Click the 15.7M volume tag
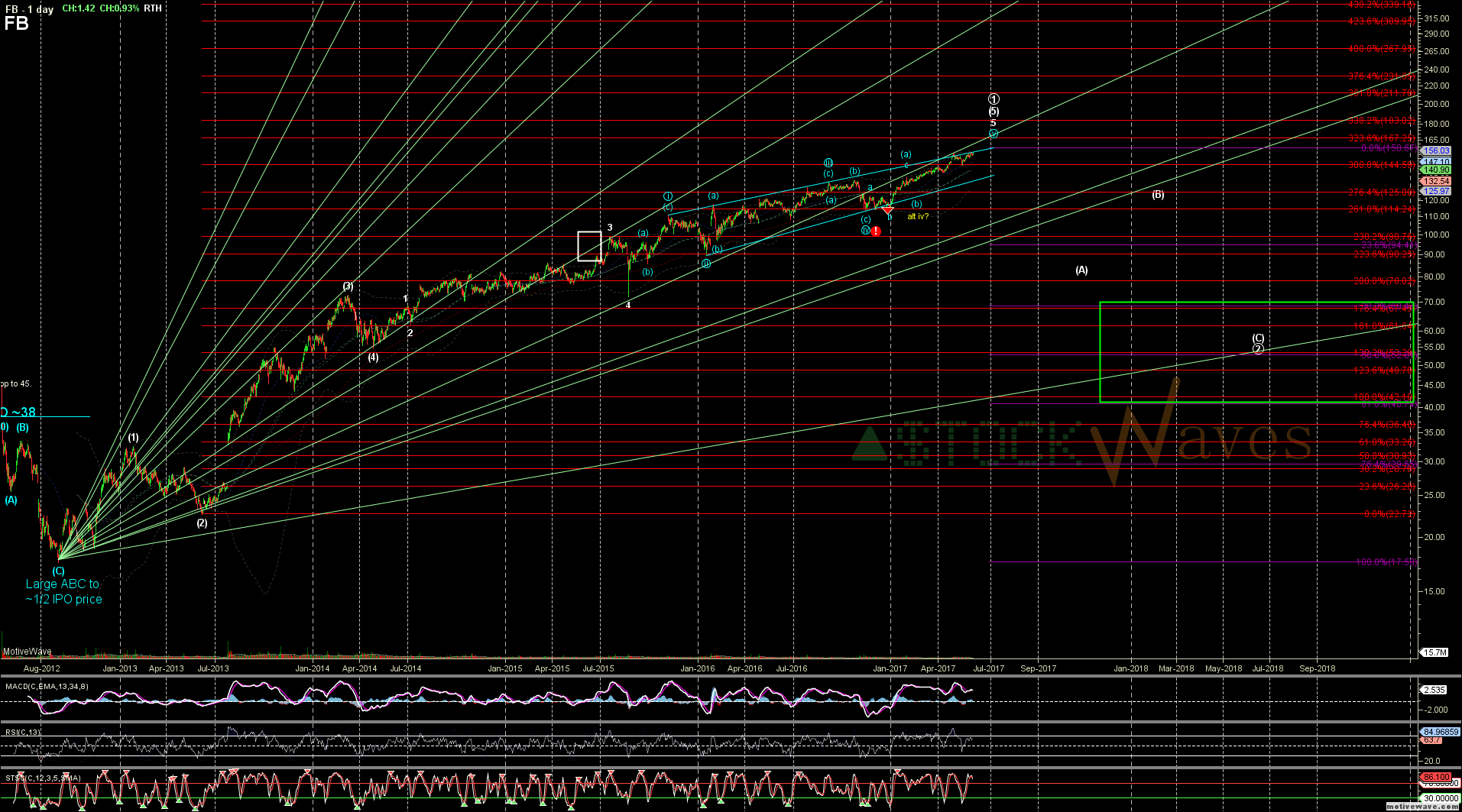 click(x=1434, y=652)
